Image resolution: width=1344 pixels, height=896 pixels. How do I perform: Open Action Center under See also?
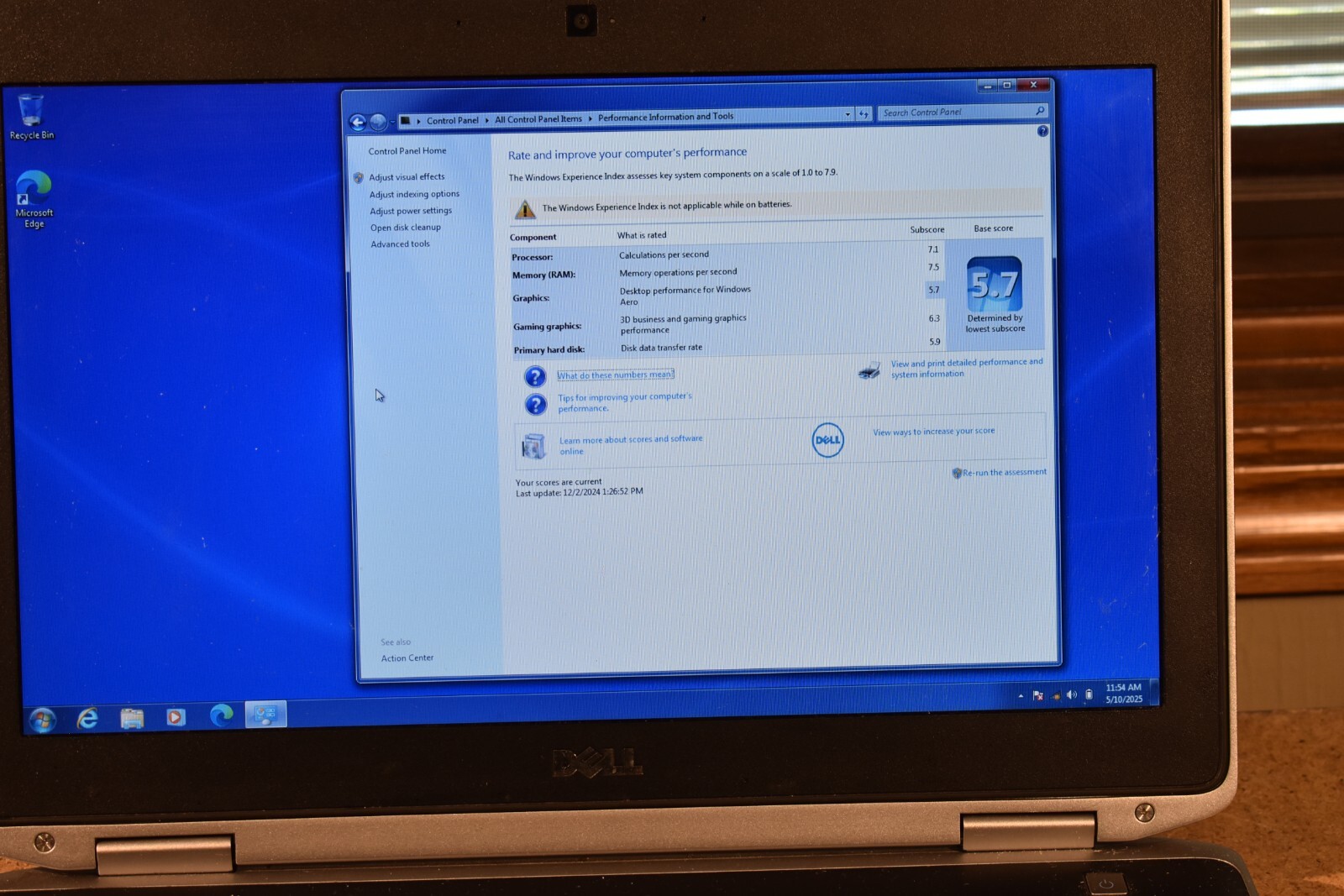coord(407,658)
